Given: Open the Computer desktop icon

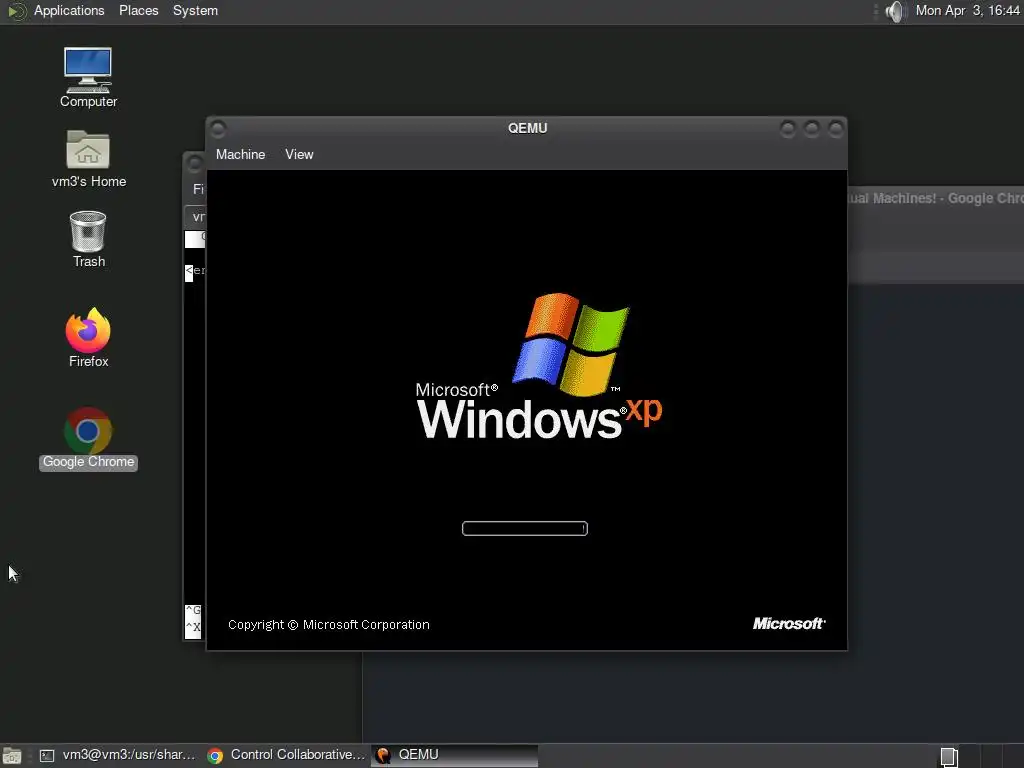Looking at the screenshot, I should tap(88, 77).
